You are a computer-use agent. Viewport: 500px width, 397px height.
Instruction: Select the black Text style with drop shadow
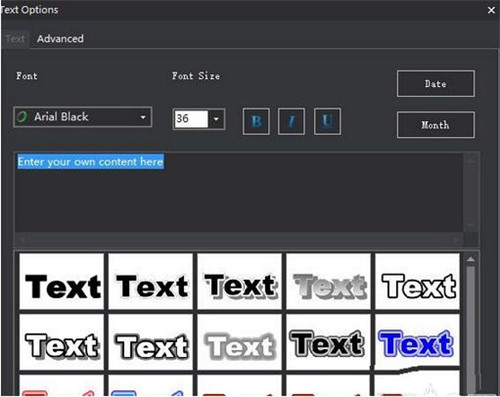(239, 281)
